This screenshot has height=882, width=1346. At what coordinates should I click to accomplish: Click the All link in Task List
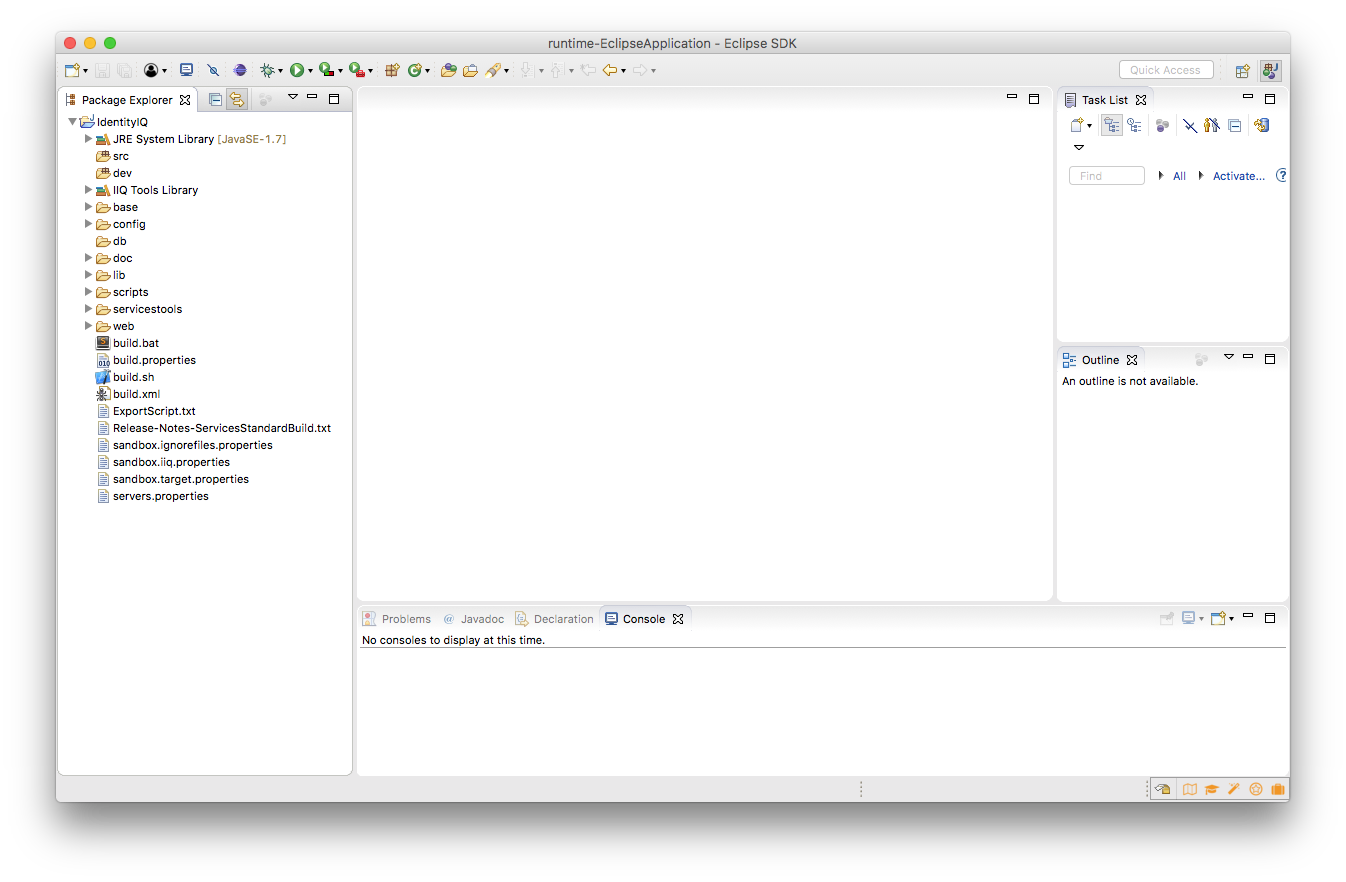(x=1179, y=176)
